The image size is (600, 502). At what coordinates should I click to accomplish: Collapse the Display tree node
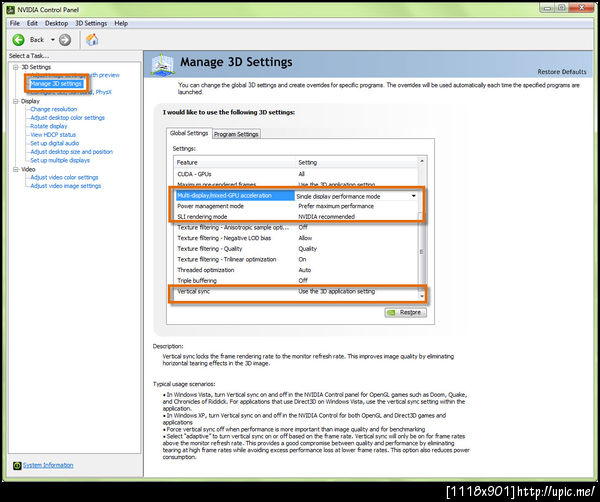coord(16,101)
